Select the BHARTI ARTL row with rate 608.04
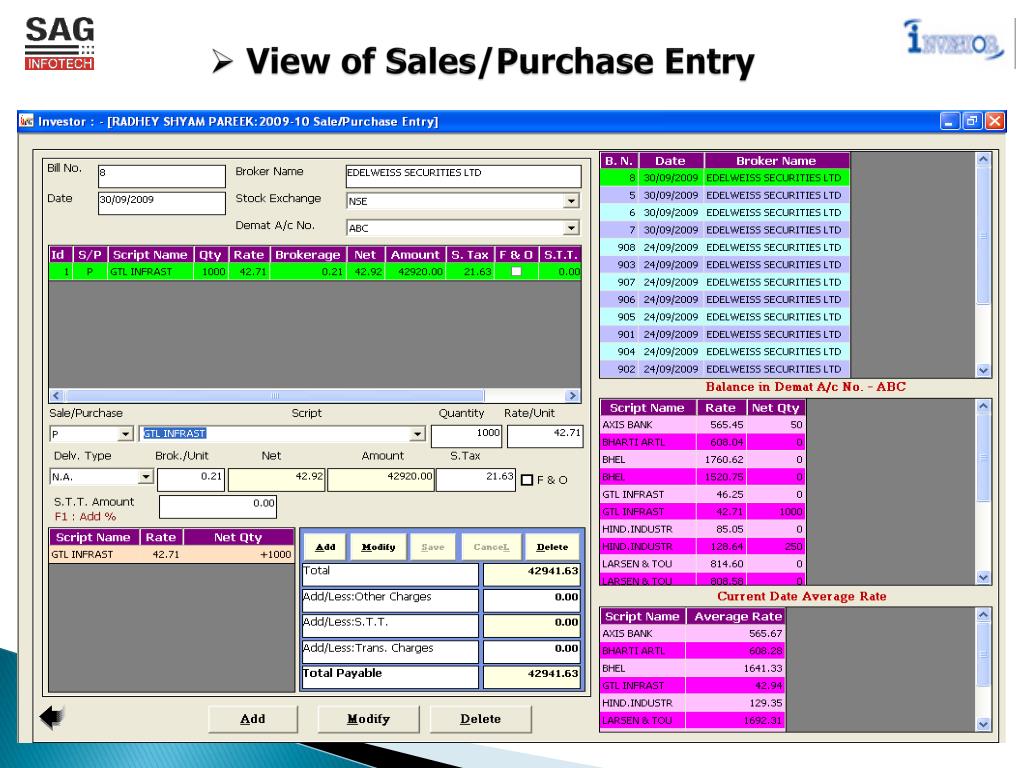Screen dimensions: 1024x768 pos(703,442)
